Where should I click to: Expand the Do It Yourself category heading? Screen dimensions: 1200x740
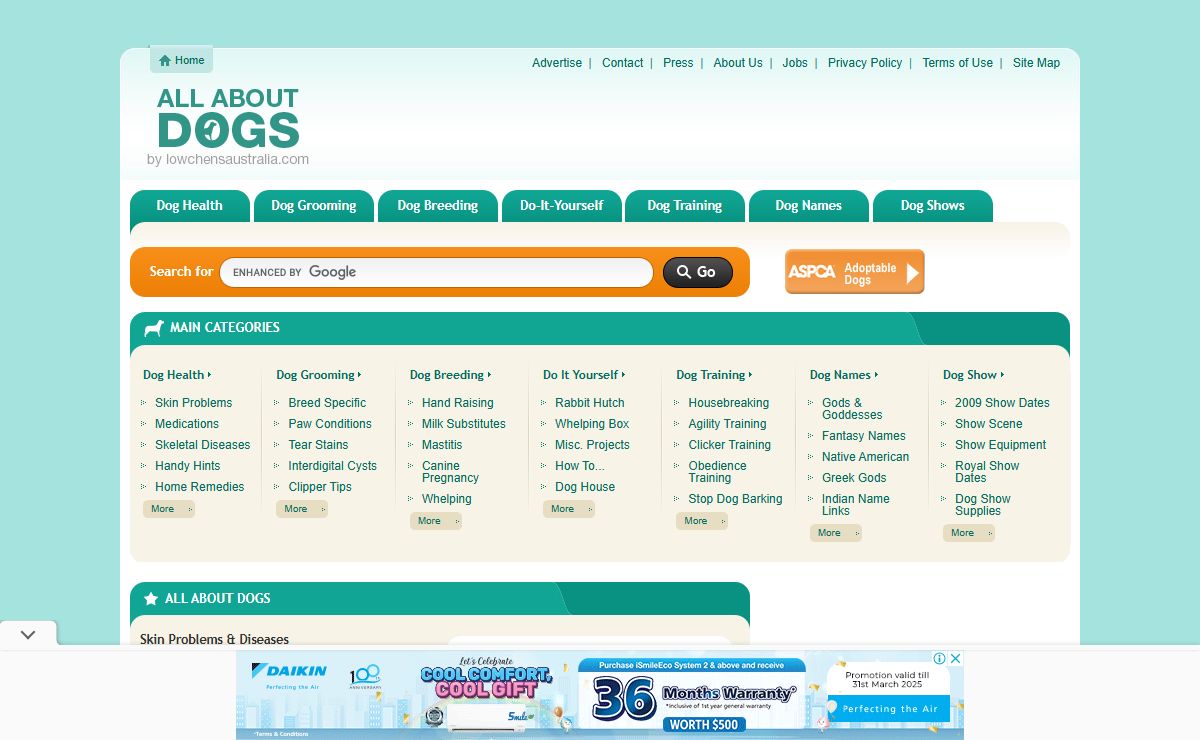pos(584,375)
